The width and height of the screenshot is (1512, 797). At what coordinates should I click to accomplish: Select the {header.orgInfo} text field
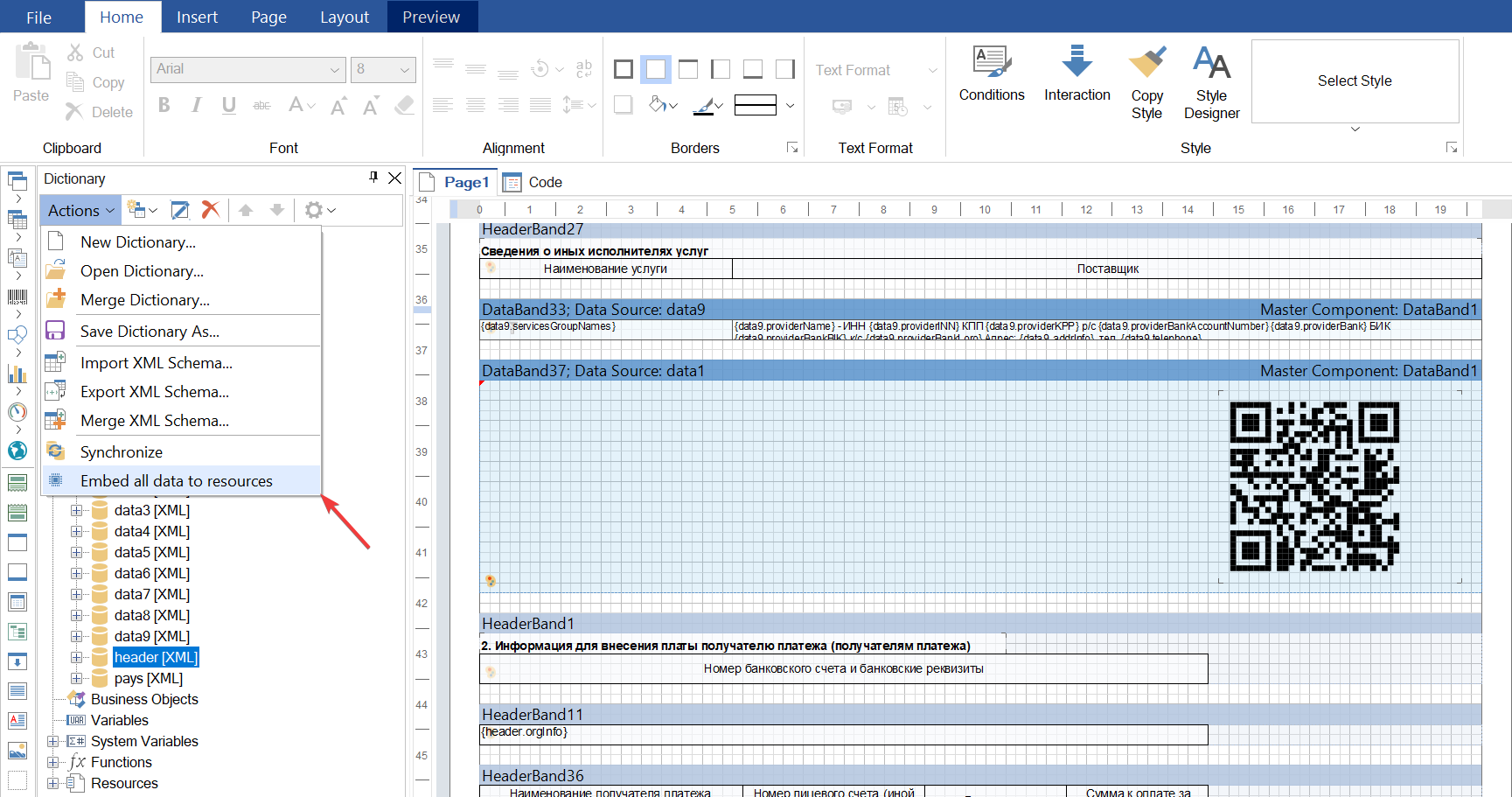pyautogui.click(x=843, y=734)
